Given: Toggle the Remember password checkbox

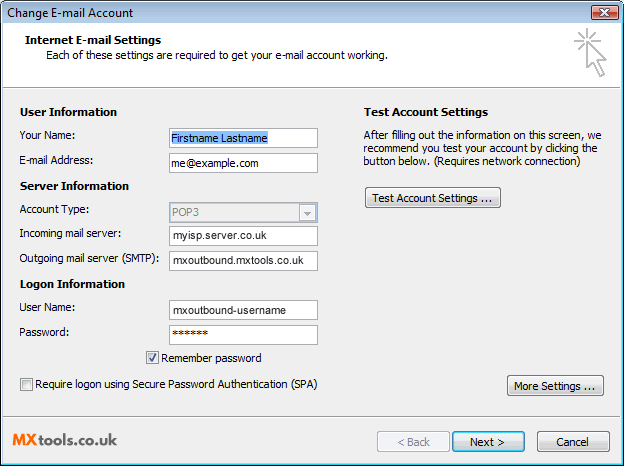Looking at the screenshot, I should pos(152,358).
